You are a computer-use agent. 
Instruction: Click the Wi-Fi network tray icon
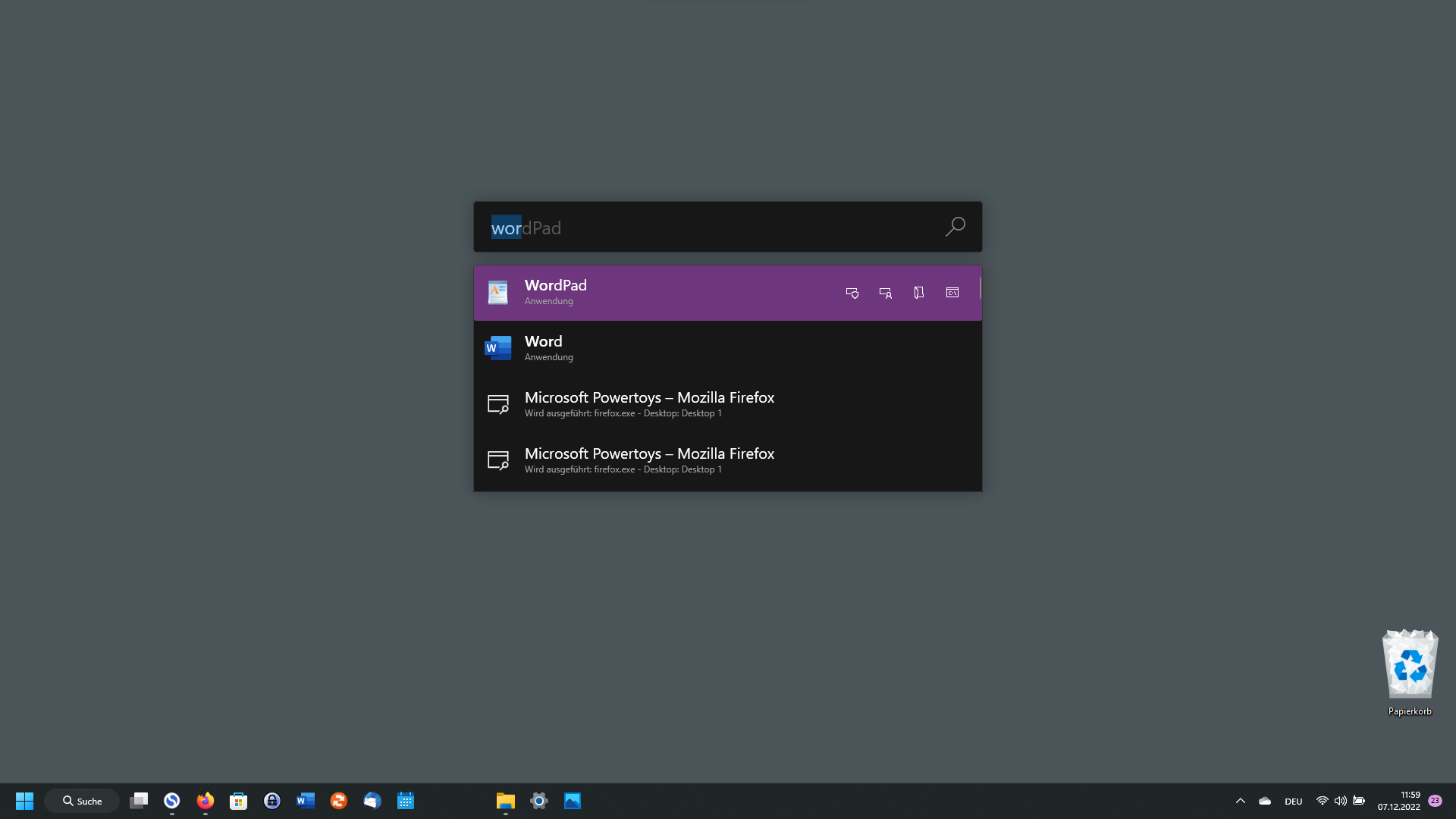[1323, 801]
